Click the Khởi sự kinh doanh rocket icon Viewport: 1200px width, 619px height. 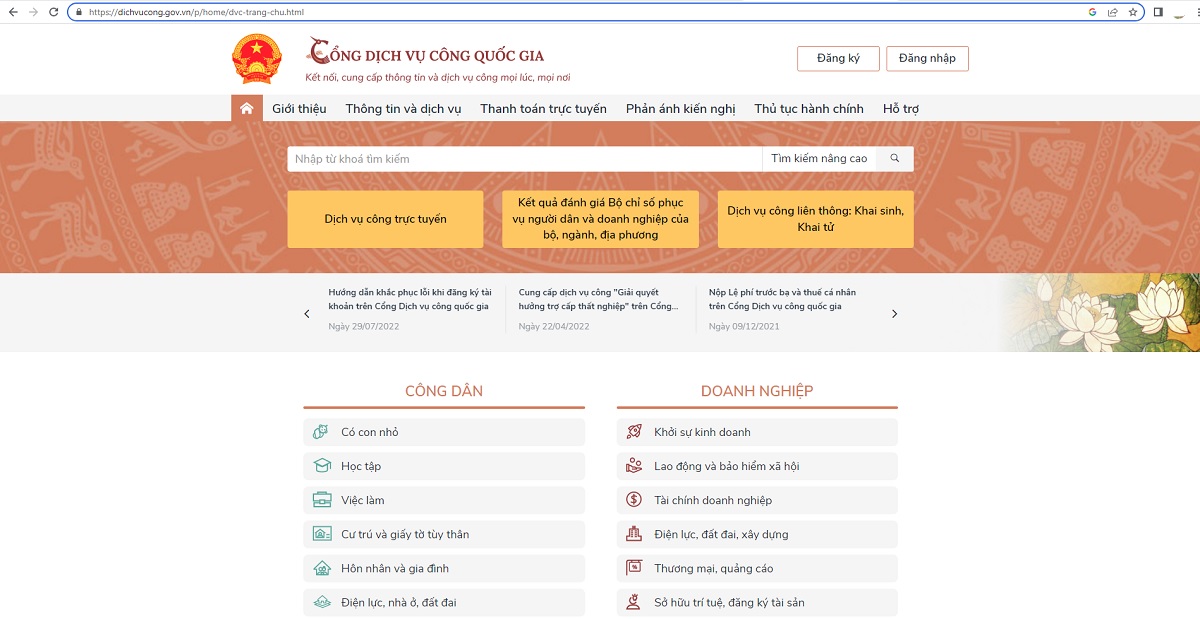pyautogui.click(x=634, y=432)
